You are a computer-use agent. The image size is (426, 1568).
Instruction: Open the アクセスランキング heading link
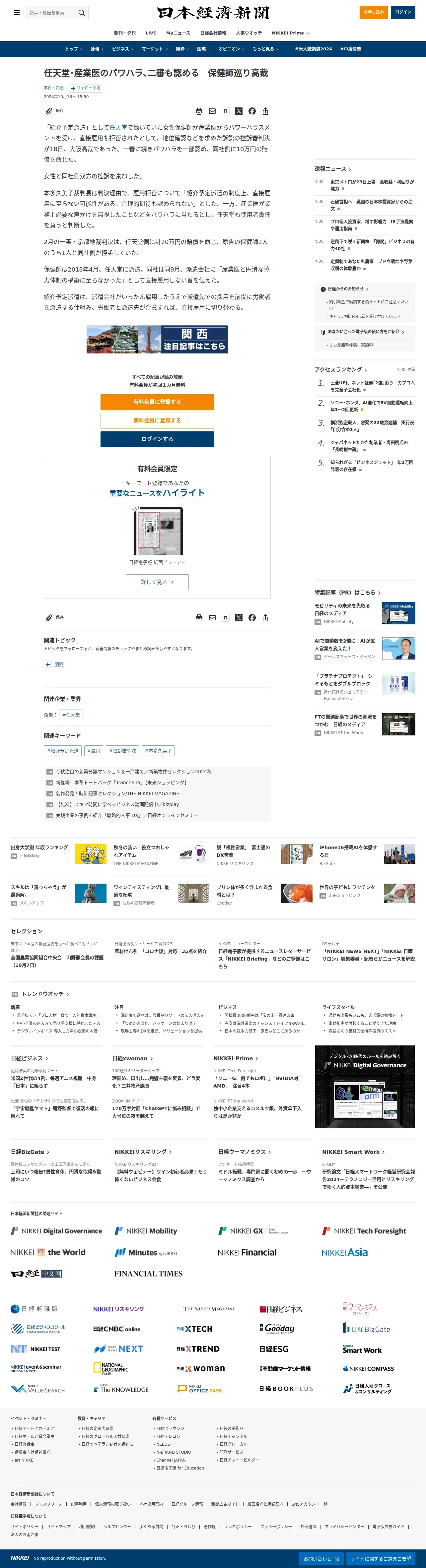tap(341, 369)
